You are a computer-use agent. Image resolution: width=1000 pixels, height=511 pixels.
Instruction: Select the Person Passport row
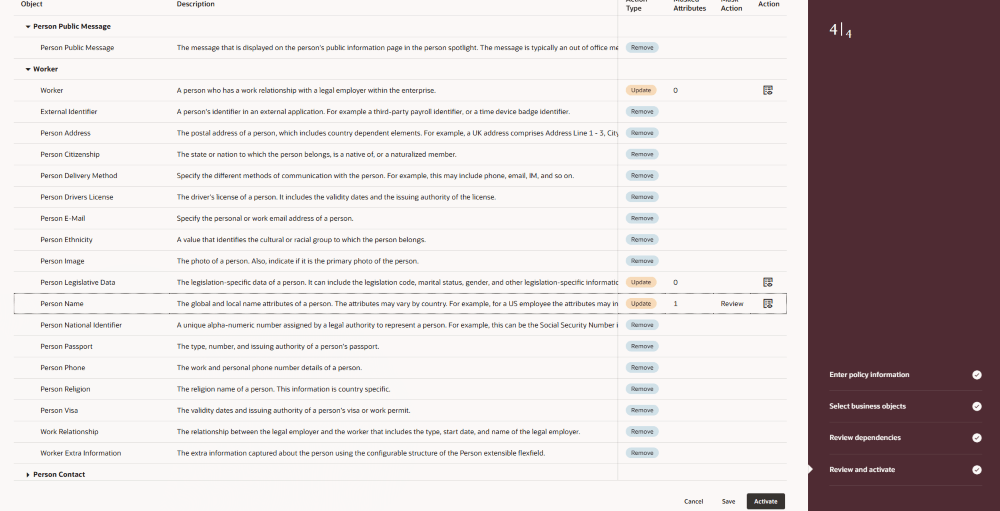pos(400,346)
